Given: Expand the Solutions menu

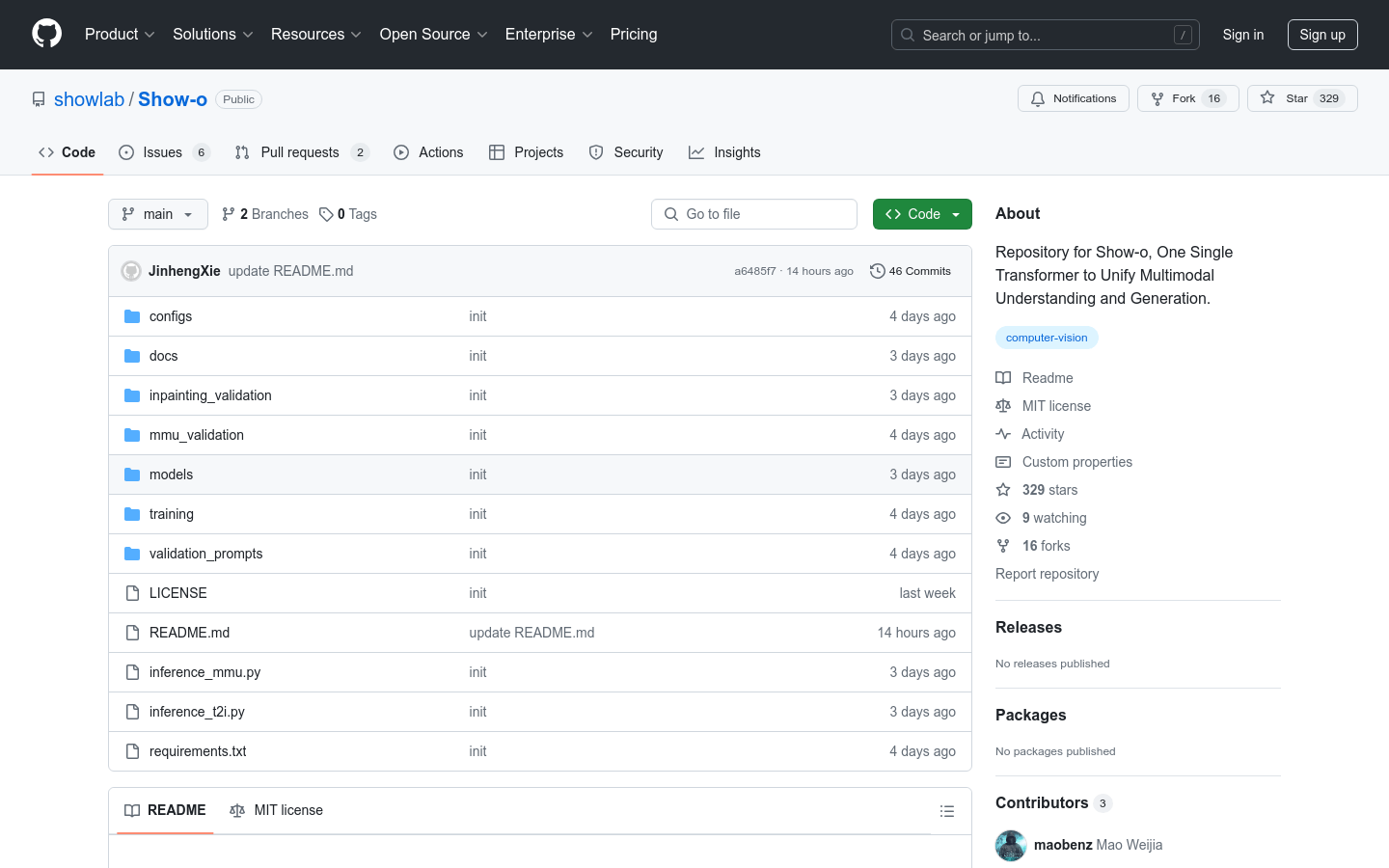Looking at the screenshot, I should (x=213, y=34).
